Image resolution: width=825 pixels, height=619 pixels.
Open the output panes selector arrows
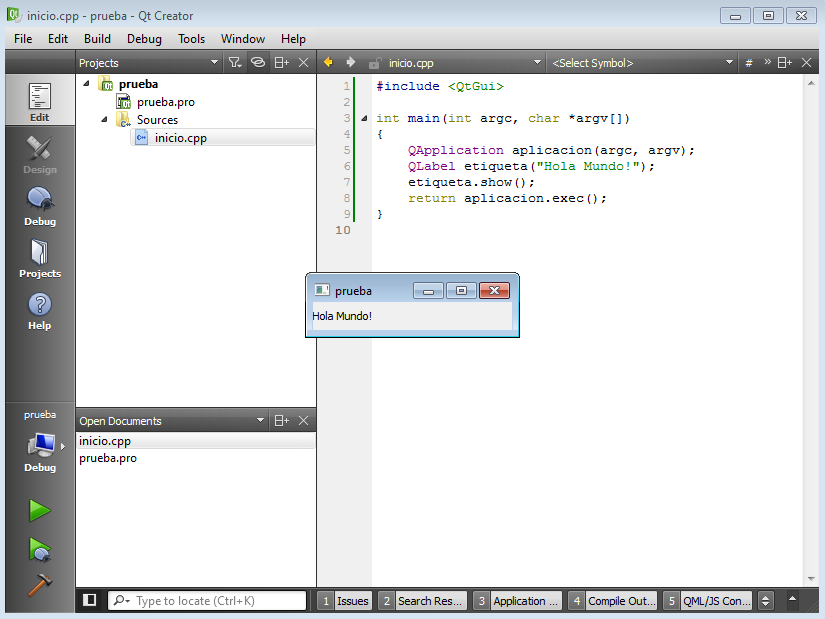pyautogui.click(x=766, y=601)
